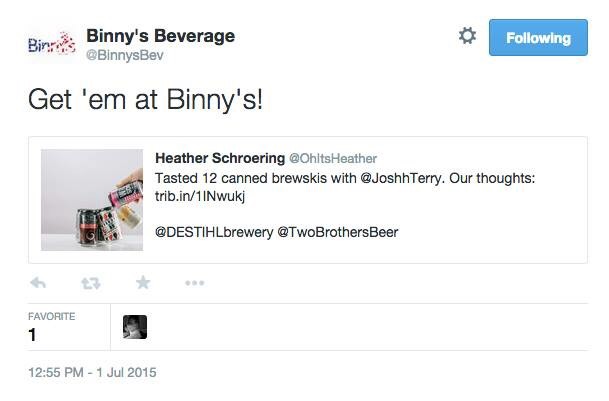The height and width of the screenshot is (401, 609).
Task: Open the more options ellipsis menu
Action: 195,283
